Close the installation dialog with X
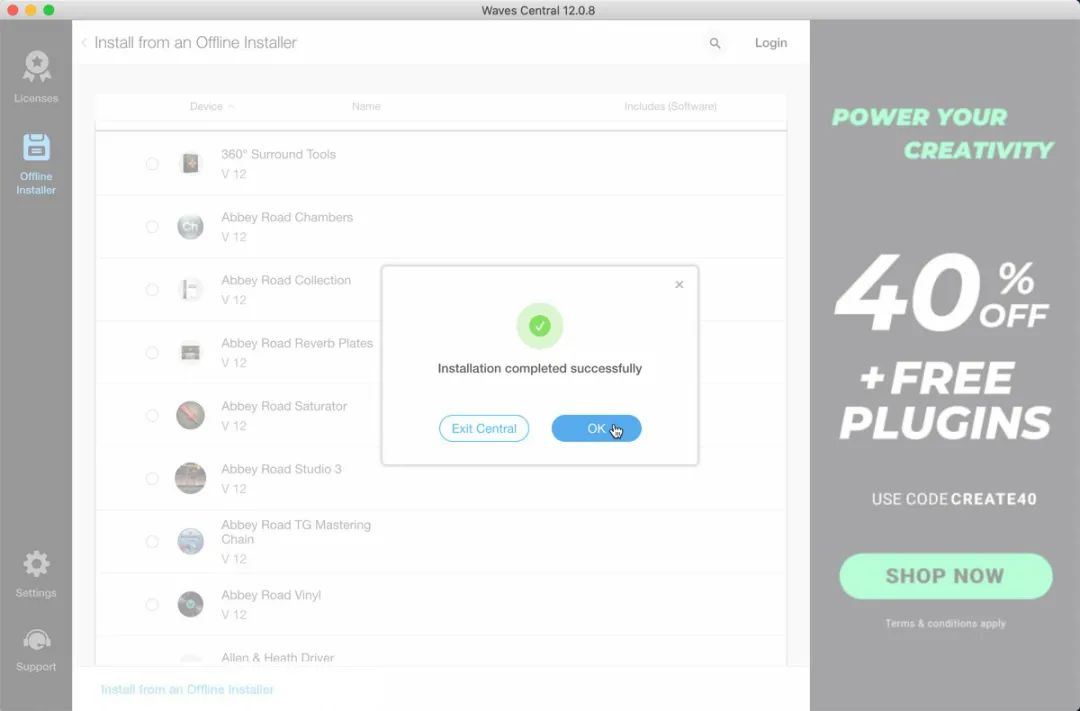Viewport: 1080px width, 711px height. pyautogui.click(x=679, y=285)
